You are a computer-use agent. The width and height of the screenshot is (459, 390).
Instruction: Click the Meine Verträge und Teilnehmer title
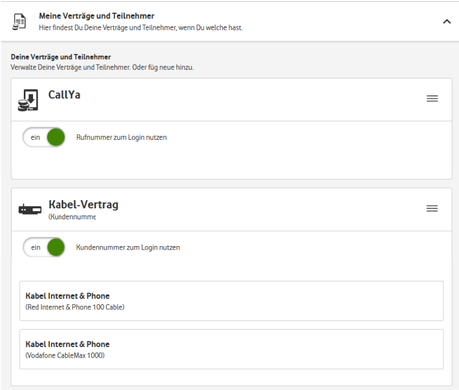(97, 16)
